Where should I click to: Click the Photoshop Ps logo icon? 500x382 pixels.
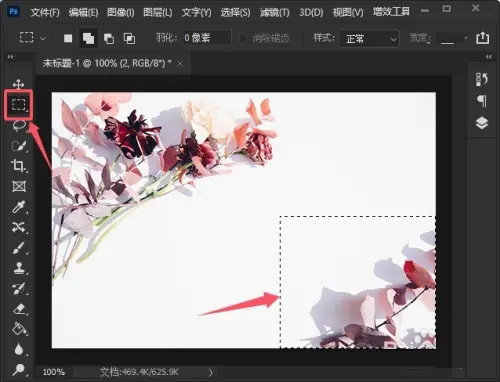click(14, 12)
